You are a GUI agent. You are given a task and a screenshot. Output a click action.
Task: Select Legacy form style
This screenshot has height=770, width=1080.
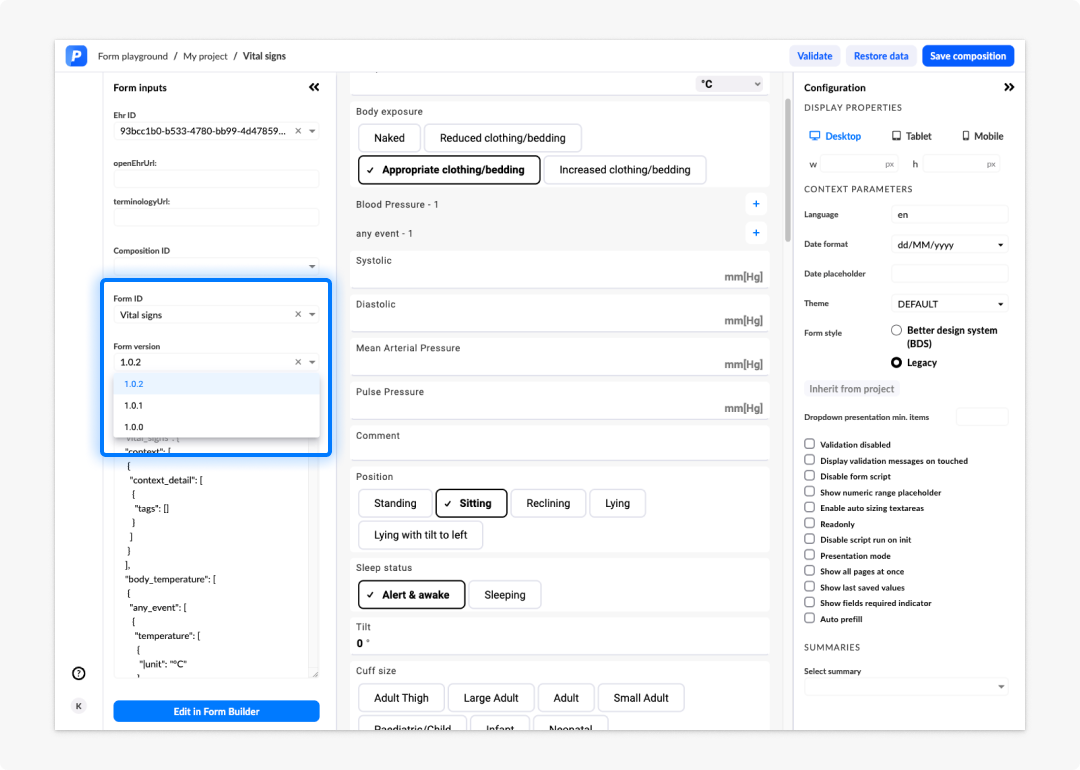tap(896, 362)
